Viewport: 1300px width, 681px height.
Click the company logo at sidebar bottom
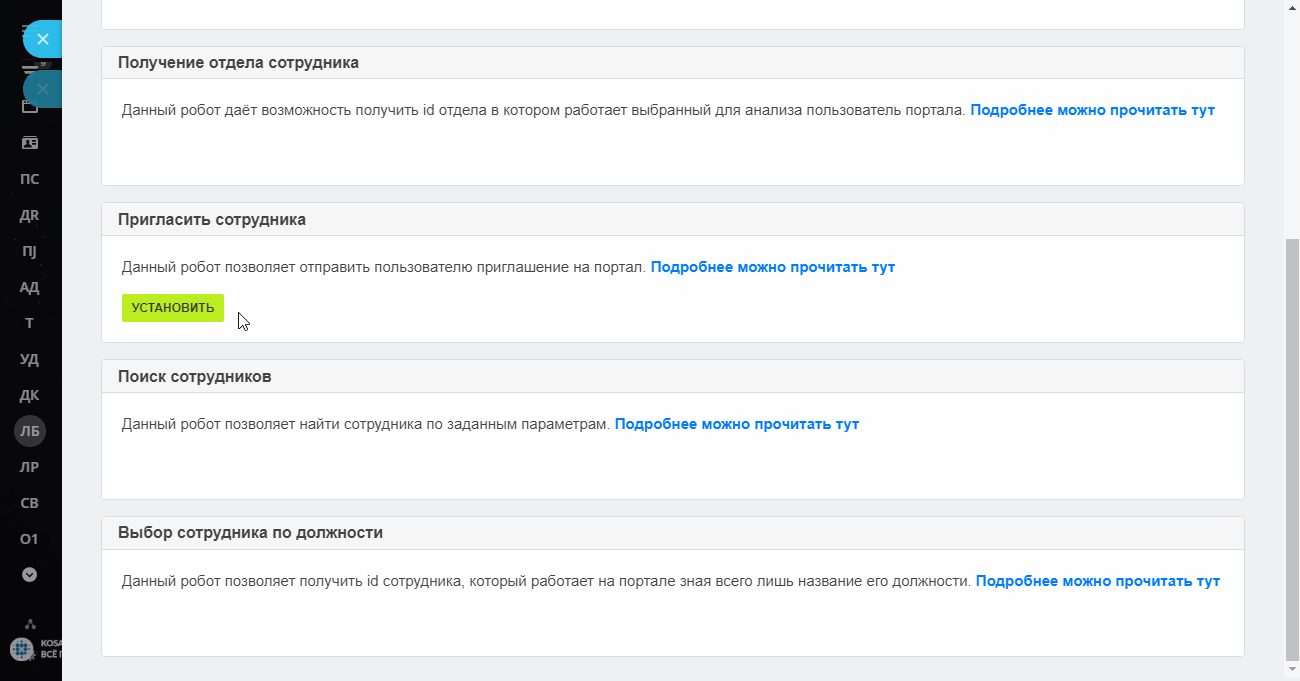pos(22,648)
